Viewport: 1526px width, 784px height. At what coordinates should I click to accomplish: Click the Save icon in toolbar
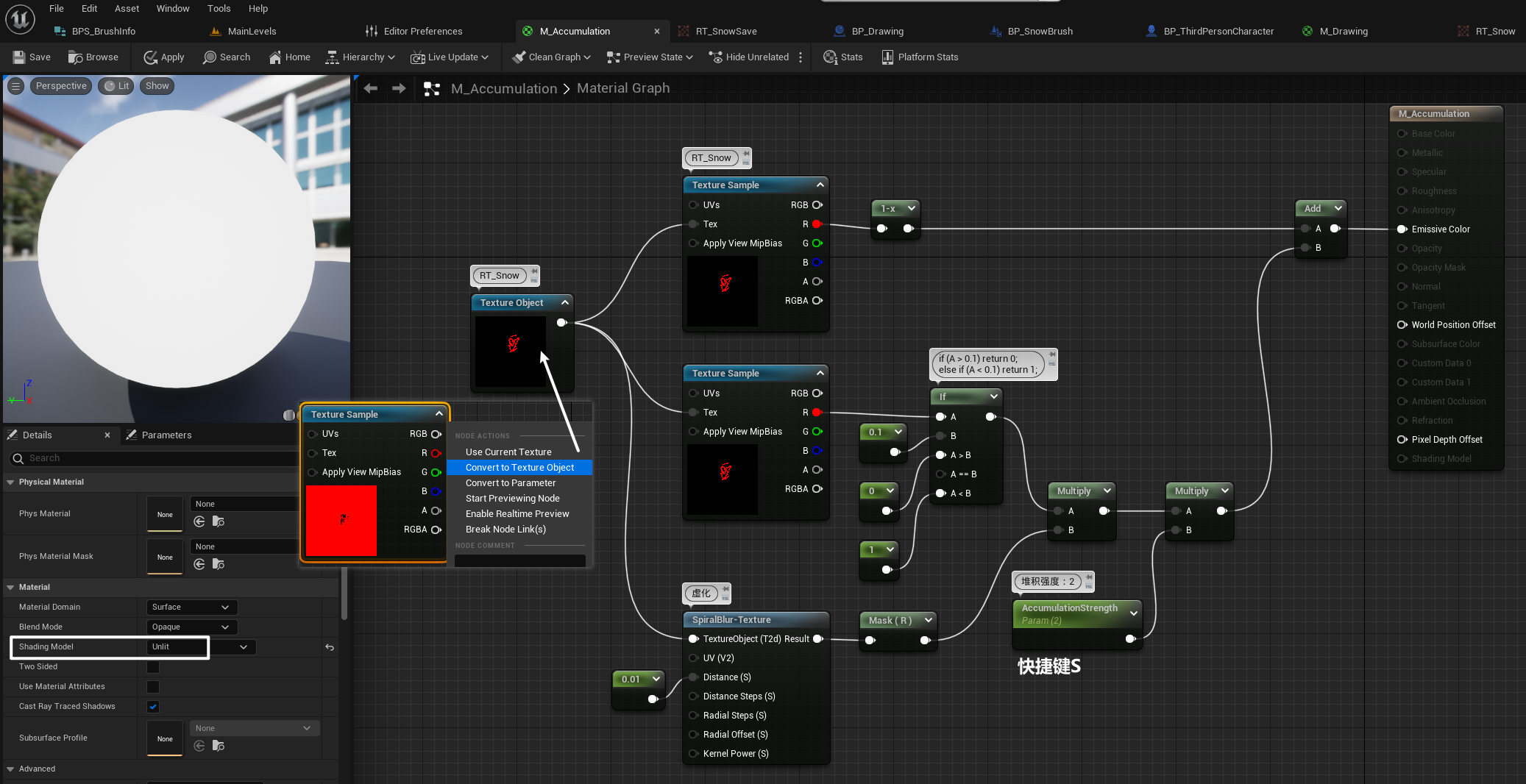click(20, 57)
